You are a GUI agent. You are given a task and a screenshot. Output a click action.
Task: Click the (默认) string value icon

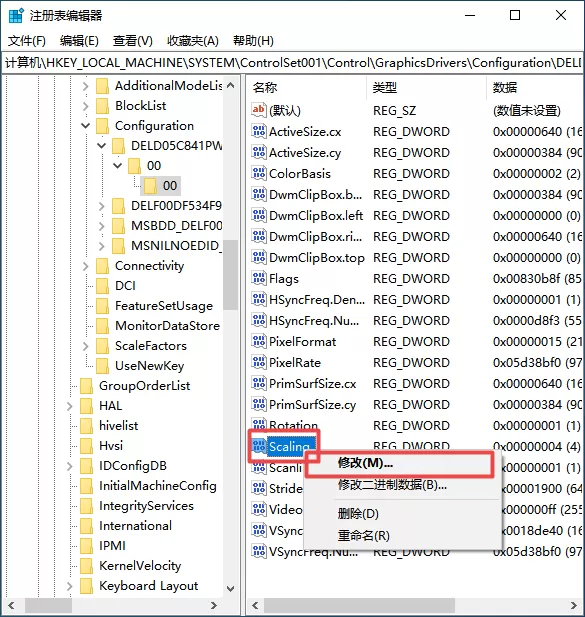[x=258, y=110]
